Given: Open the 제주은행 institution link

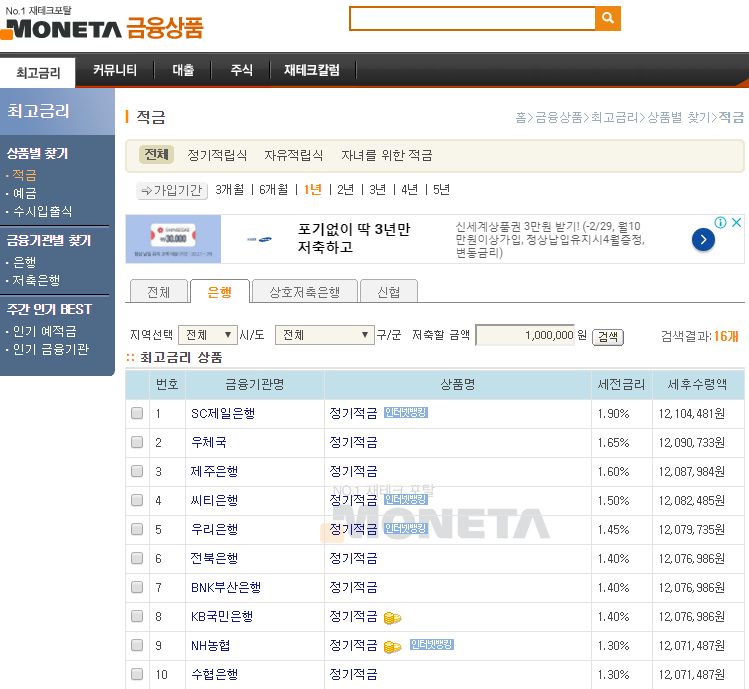Looking at the screenshot, I should 214,472.
